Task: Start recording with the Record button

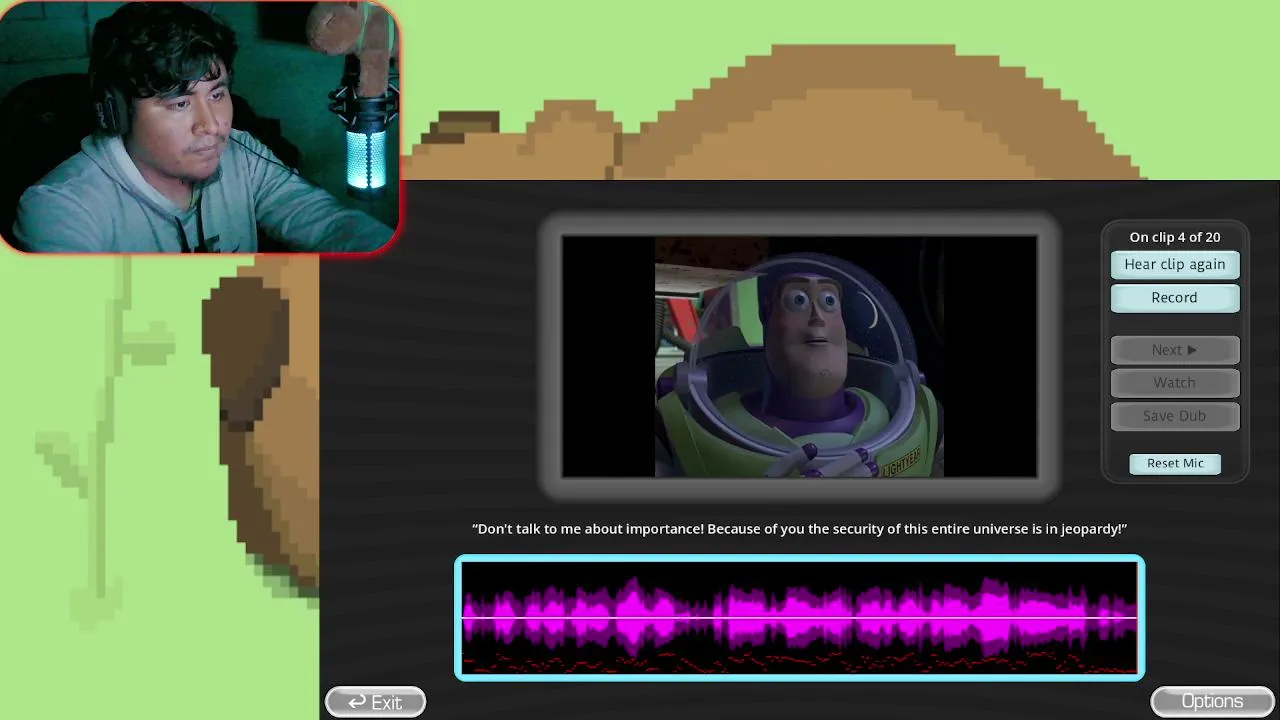Action: click(x=1175, y=297)
